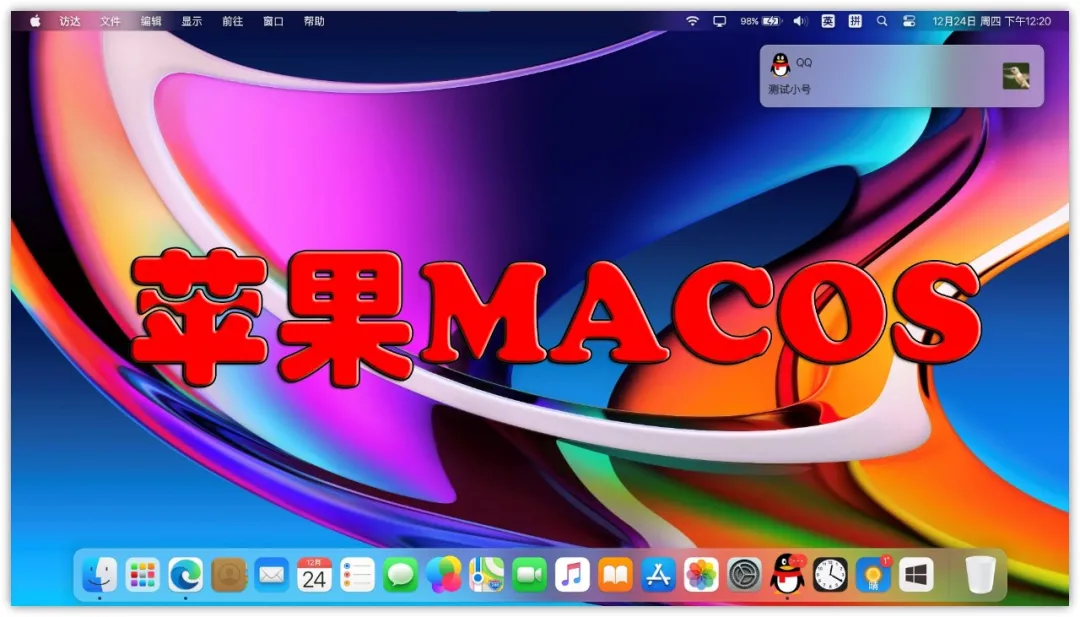Viewport: 1080px width, 617px height.
Task: Open the 文件 menu
Action: pos(110,21)
